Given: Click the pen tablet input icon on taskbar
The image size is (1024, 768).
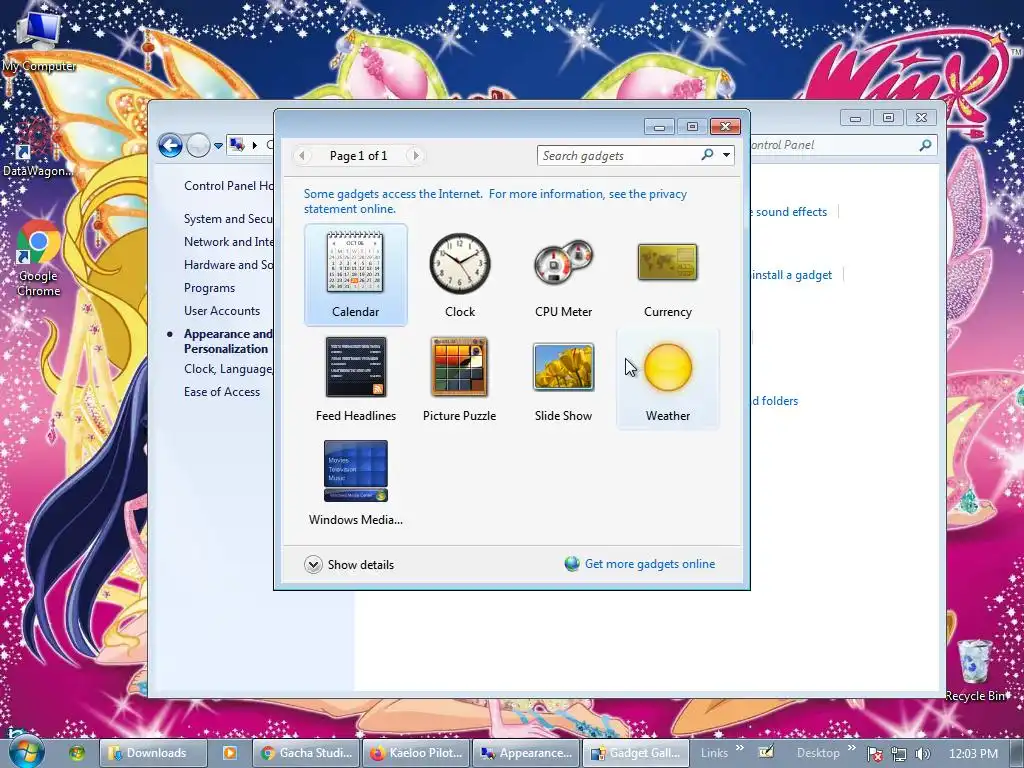Looking at the screenshot, I should [766, 752].
